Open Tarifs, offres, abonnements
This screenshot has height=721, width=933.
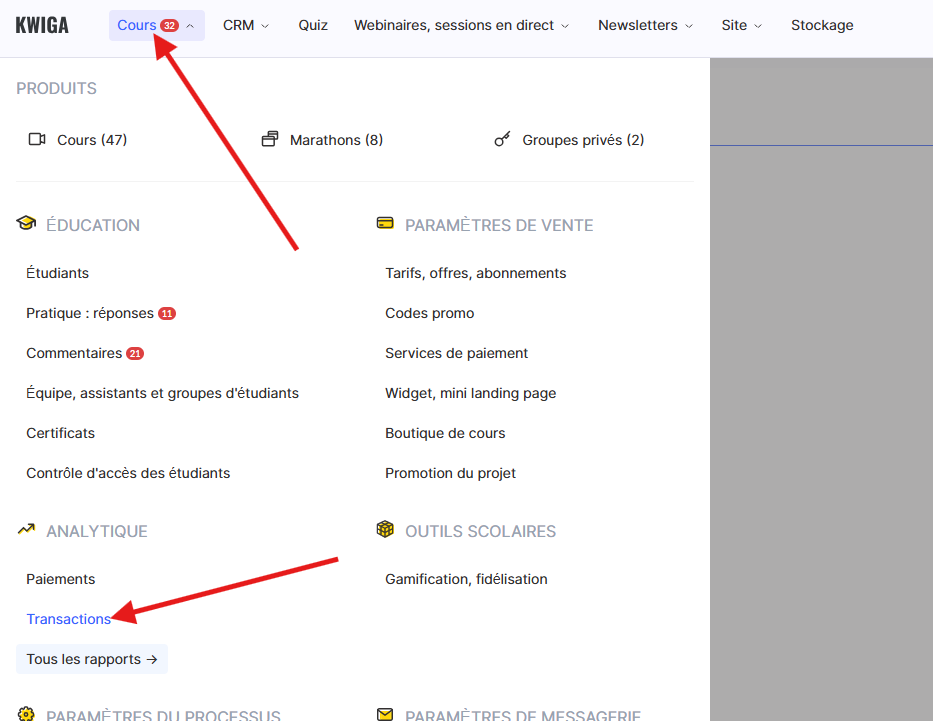(x=475, y=273)
